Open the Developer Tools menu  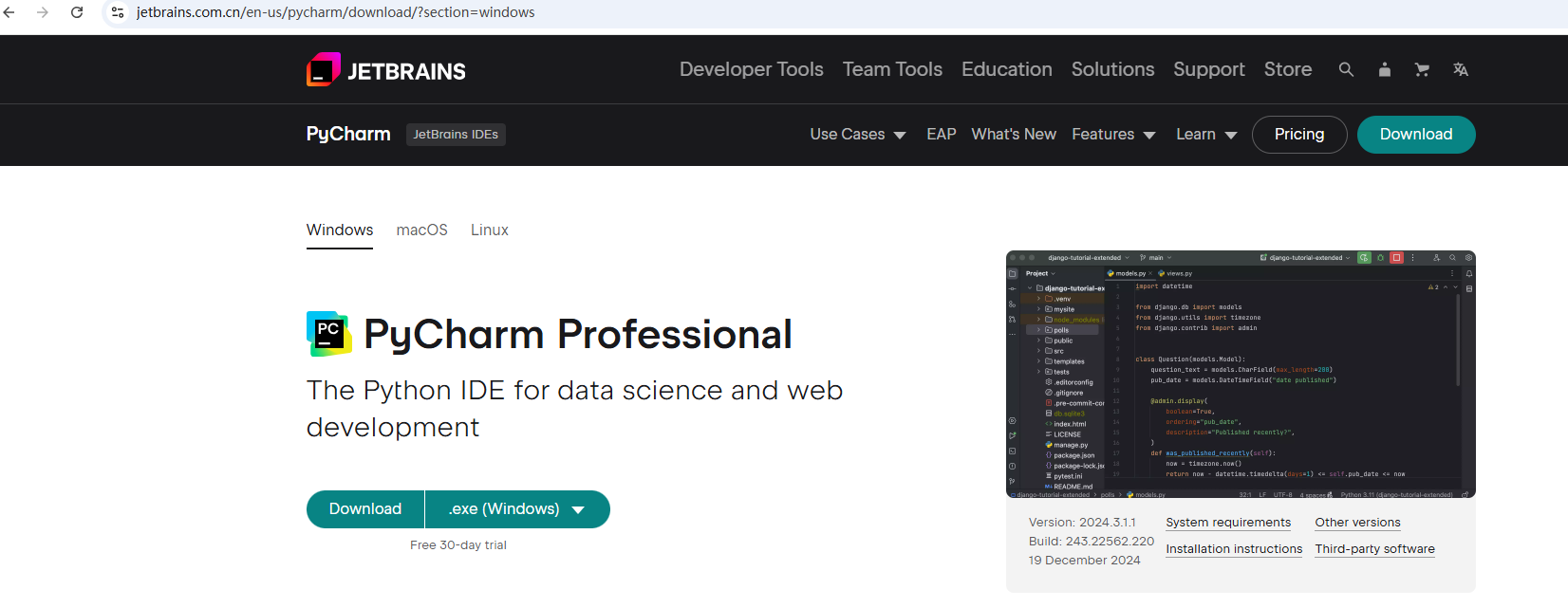click(x=752, y=69)
